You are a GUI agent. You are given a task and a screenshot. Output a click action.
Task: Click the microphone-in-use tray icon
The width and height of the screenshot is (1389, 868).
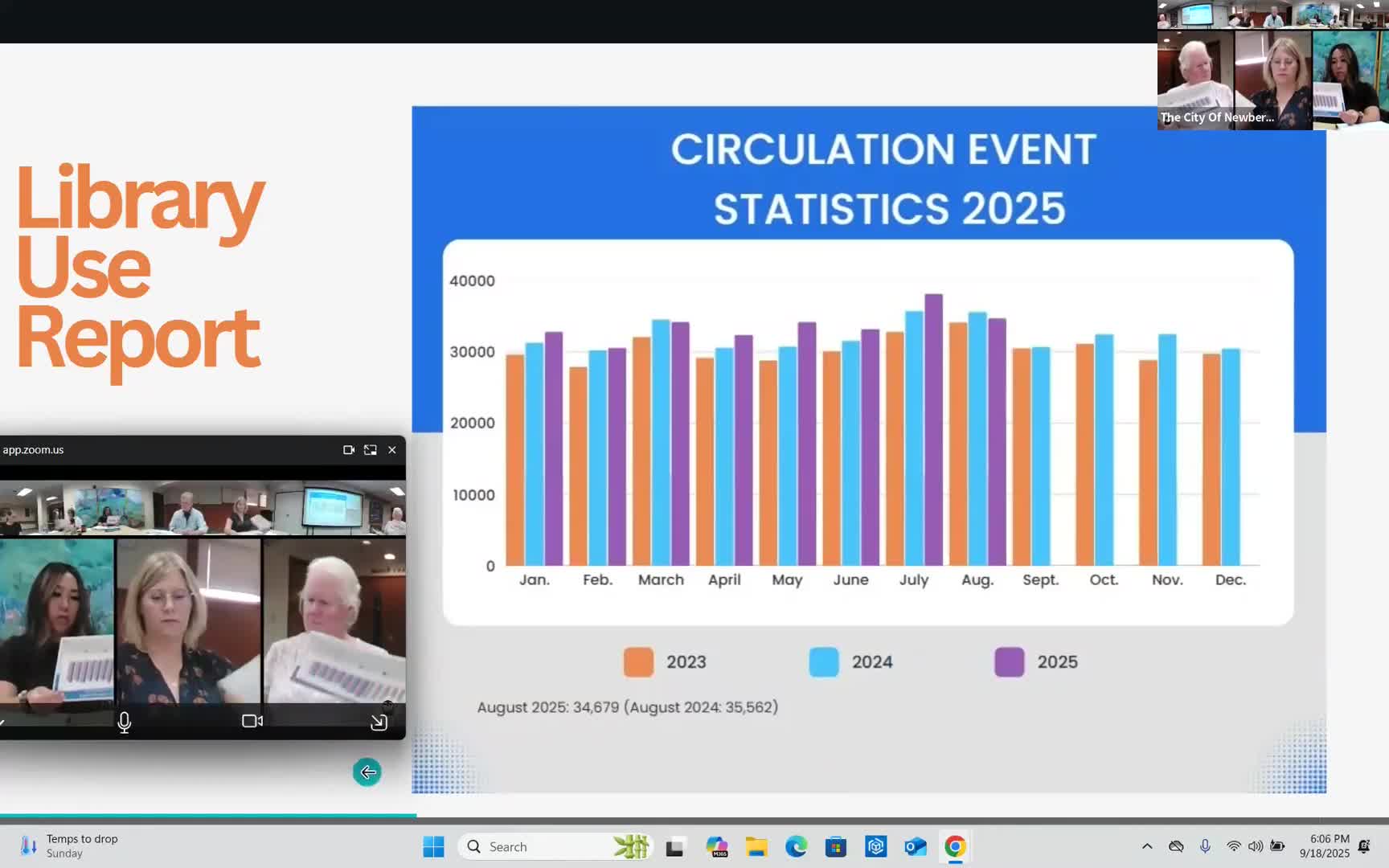pyautogui.click(x=1205, y=846)
